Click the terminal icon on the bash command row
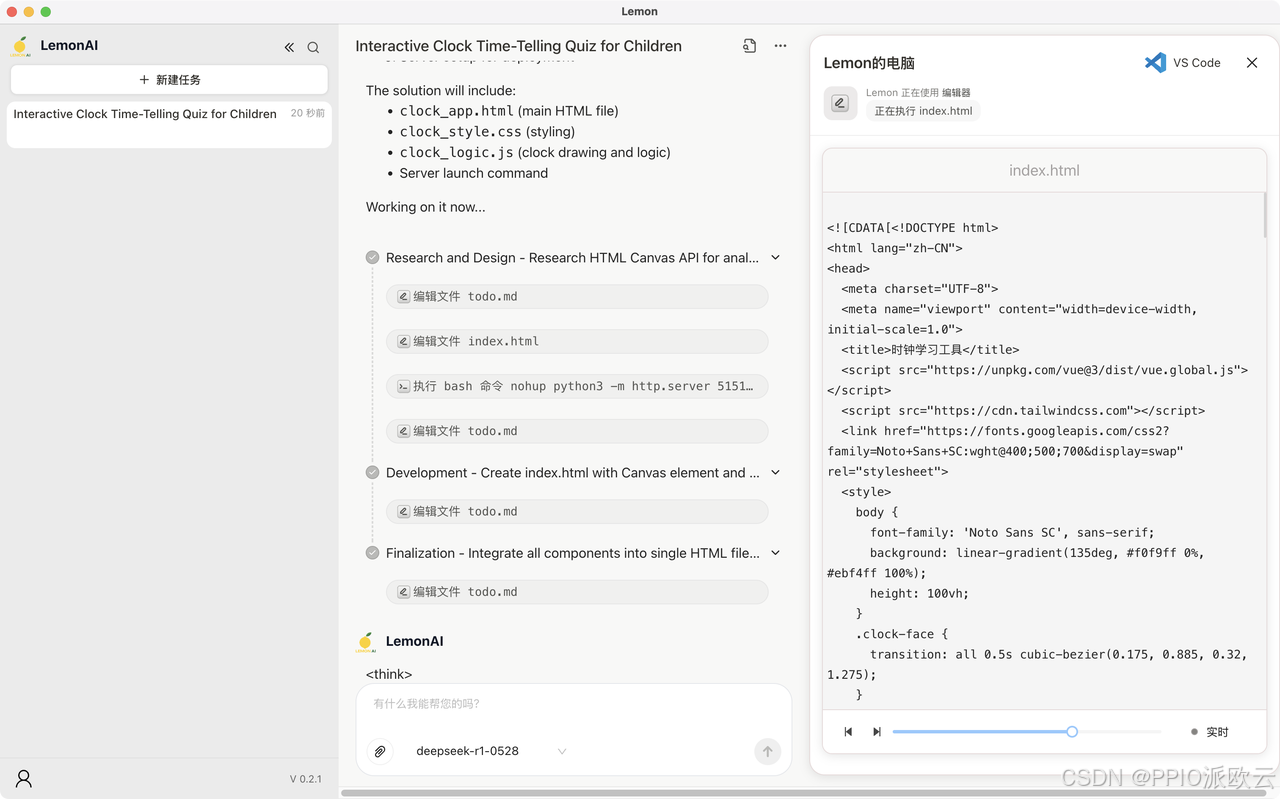 [404, 386]
